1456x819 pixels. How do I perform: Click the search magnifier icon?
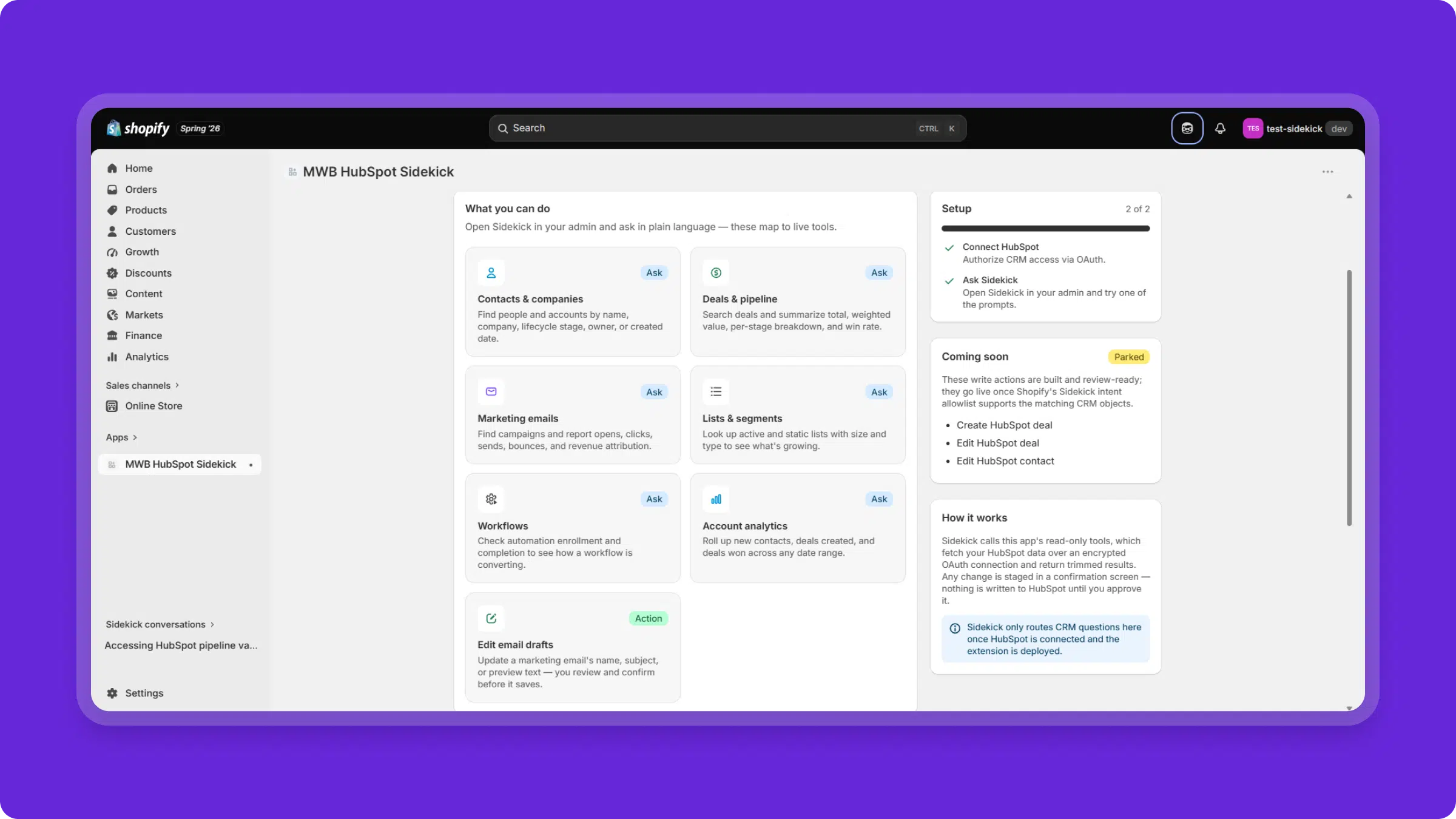pyautogui.click(x=502, y=128)
